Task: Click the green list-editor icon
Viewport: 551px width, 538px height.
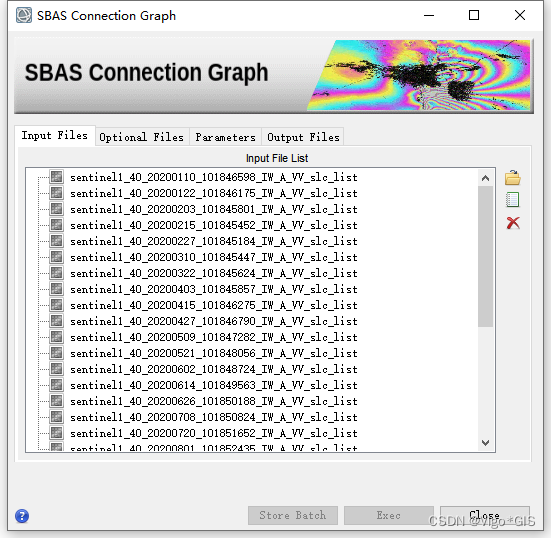Action: [x=512, y=200]
